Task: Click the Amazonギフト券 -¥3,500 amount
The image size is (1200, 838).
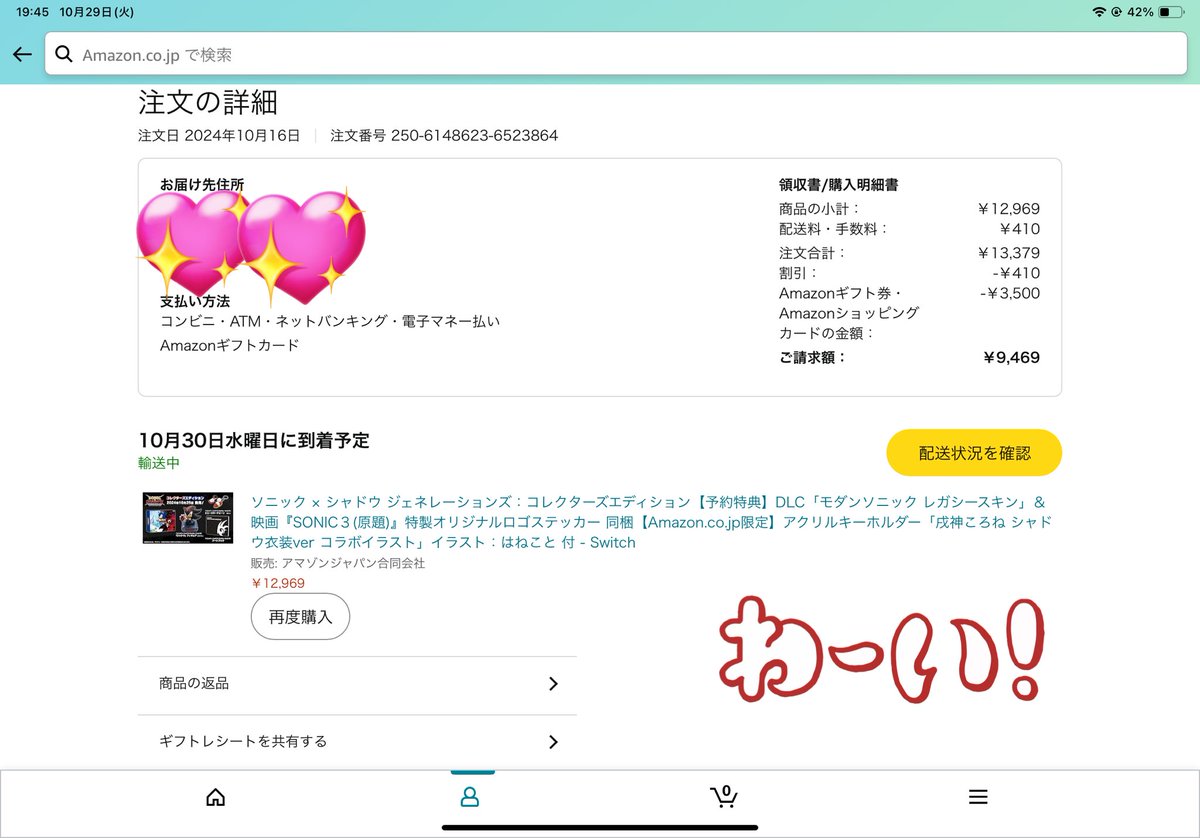Action: [1010, 293]
